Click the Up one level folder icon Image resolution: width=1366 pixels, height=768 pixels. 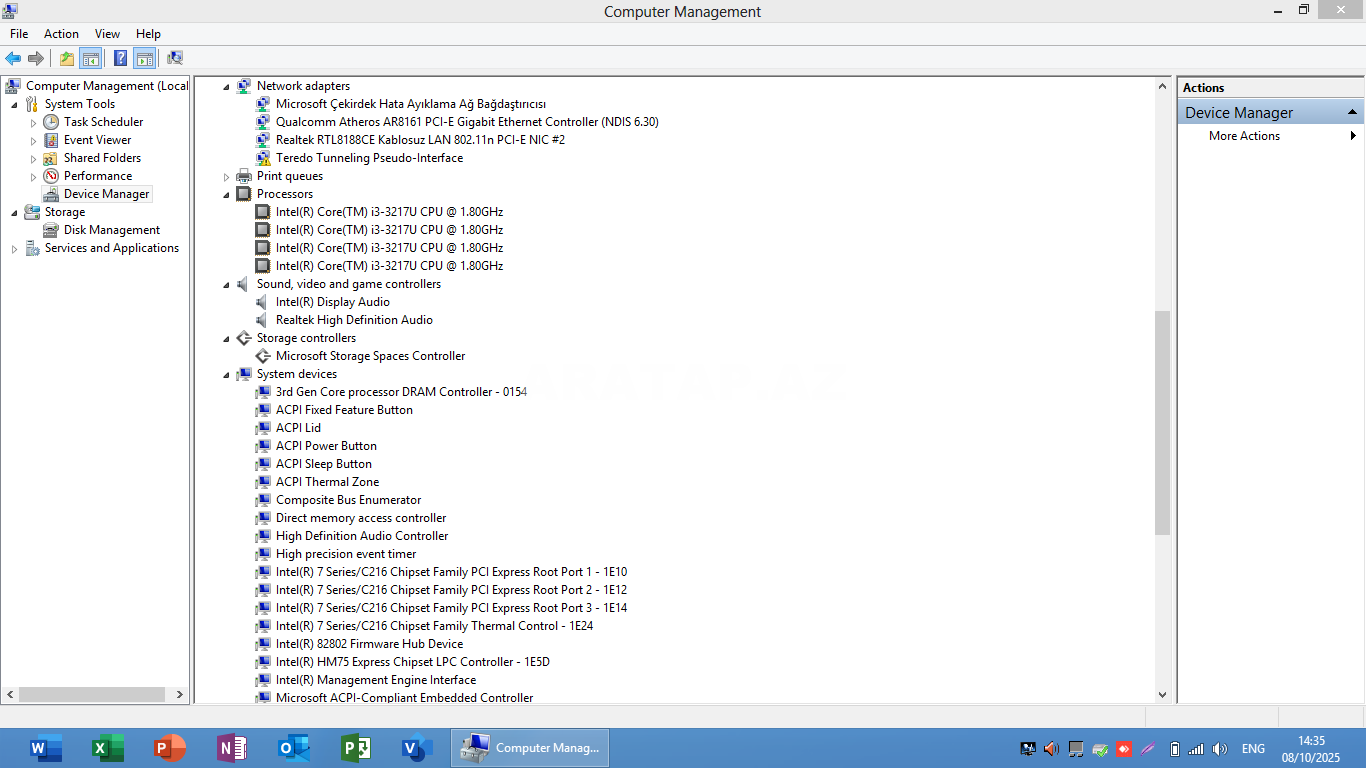click(x=67, y=58)
